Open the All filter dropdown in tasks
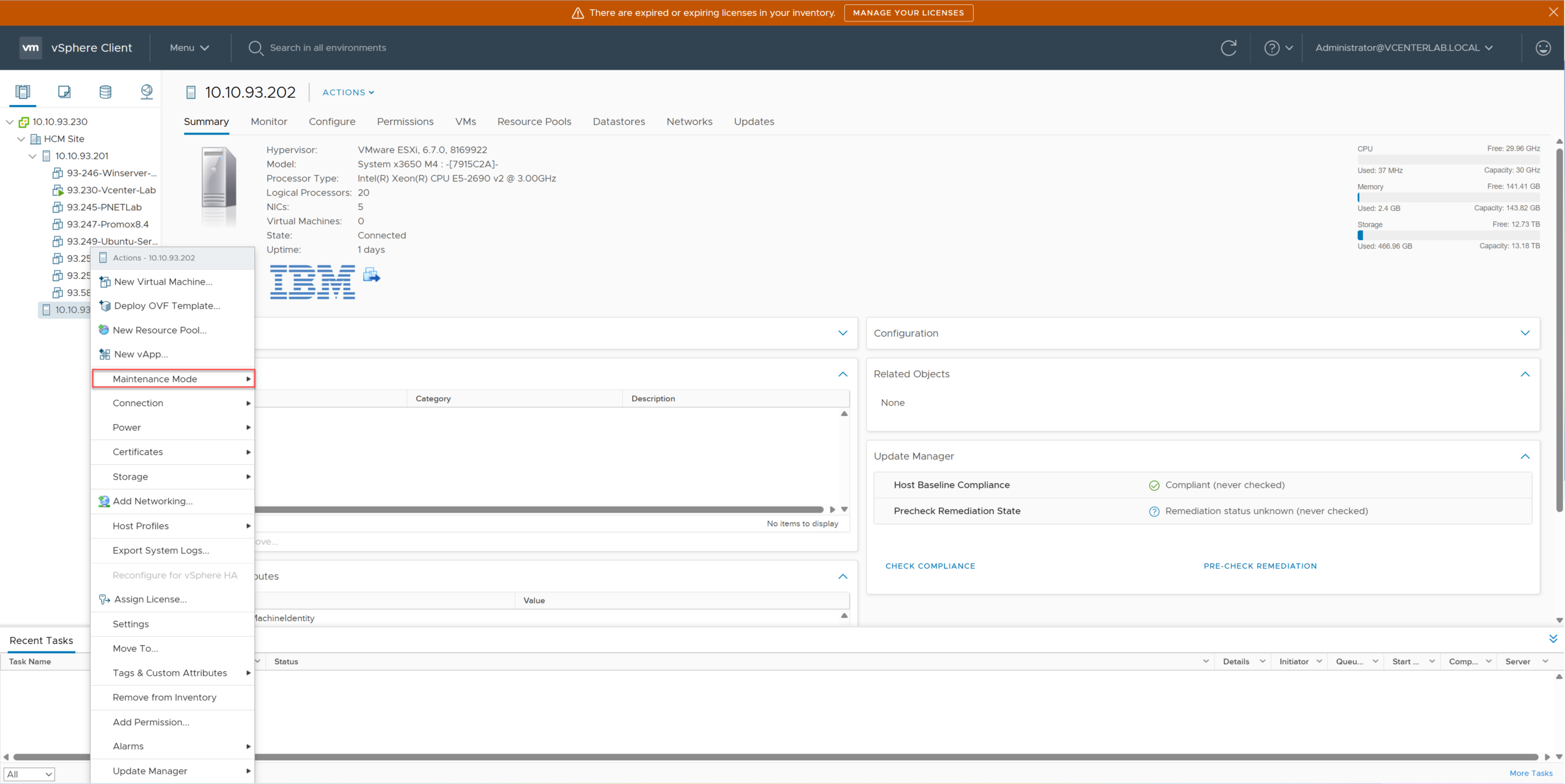The width and height of the screenshot is (1565, 784). [x=29, y=774]
